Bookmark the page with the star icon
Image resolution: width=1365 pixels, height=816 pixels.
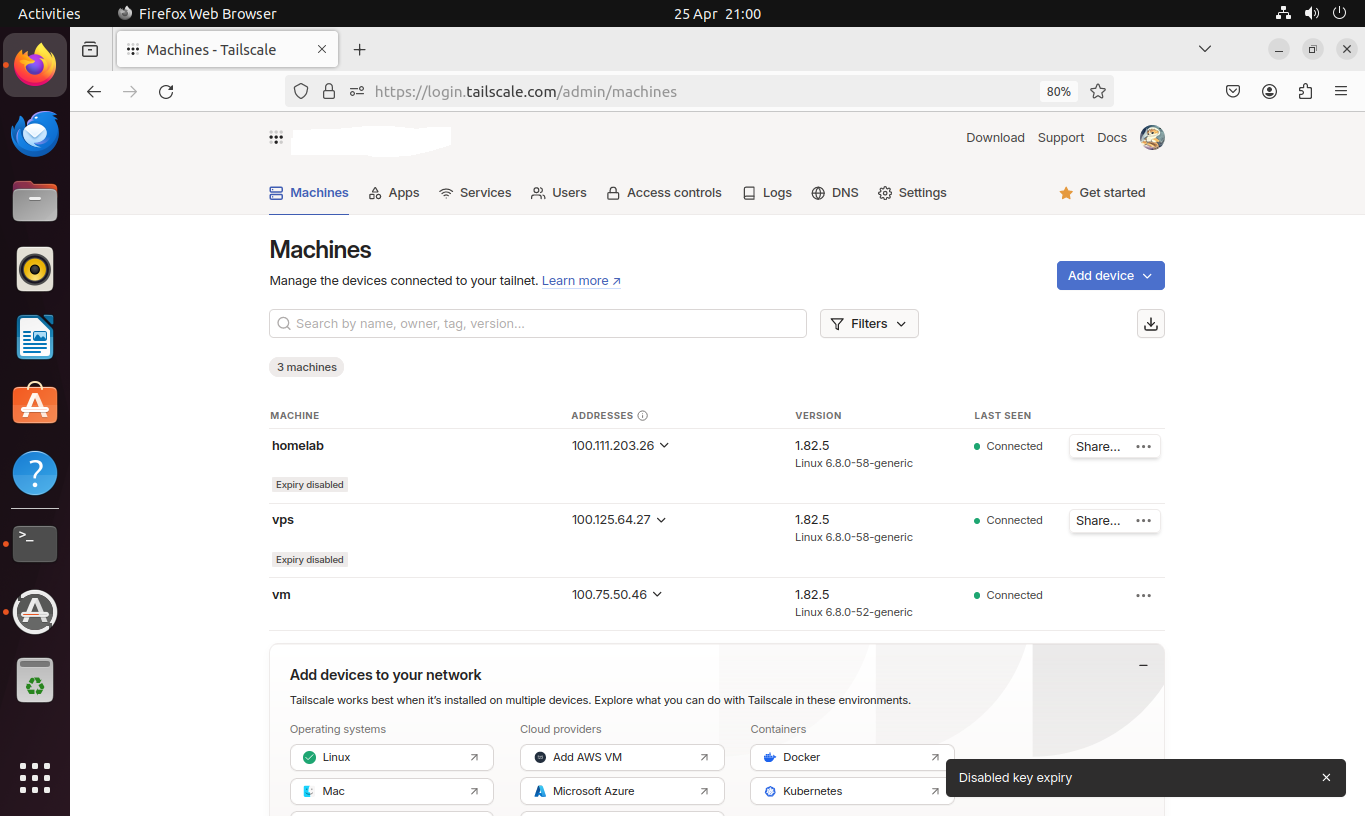coord(1098,91)
